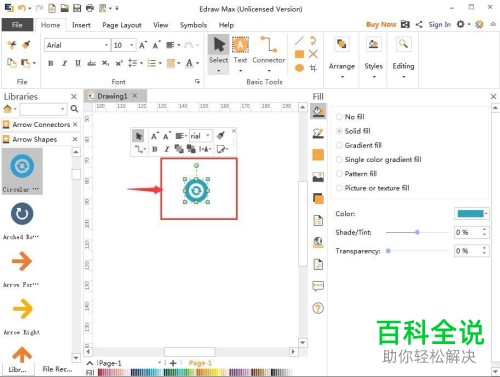Adjust the Shade/Tint slider
The width and height of the screenshot is (500, 377).
click(417, 232)
